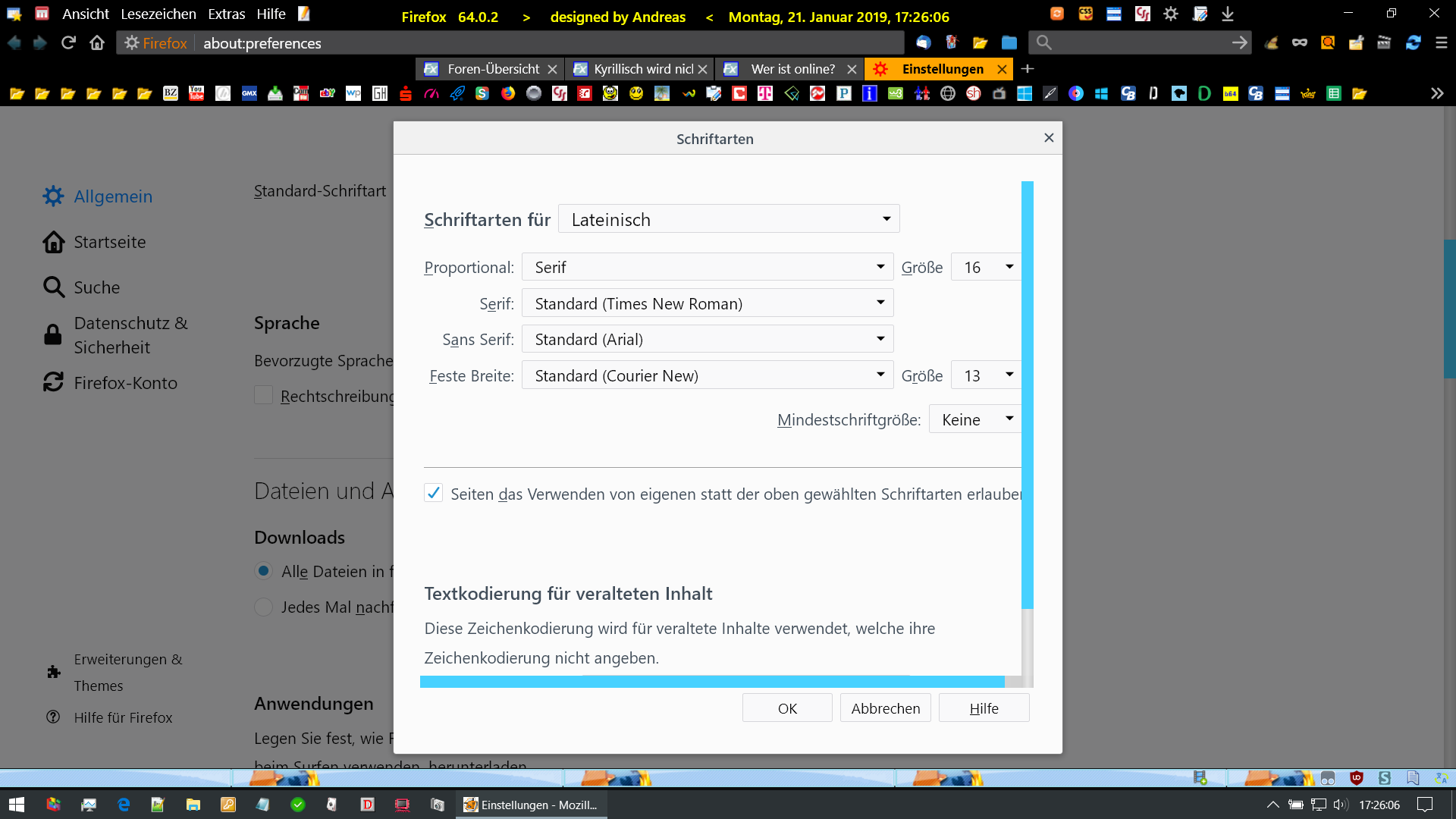
Task: Select Jedes Mal nachfragen radio button
Action: (x=263, y=607)
